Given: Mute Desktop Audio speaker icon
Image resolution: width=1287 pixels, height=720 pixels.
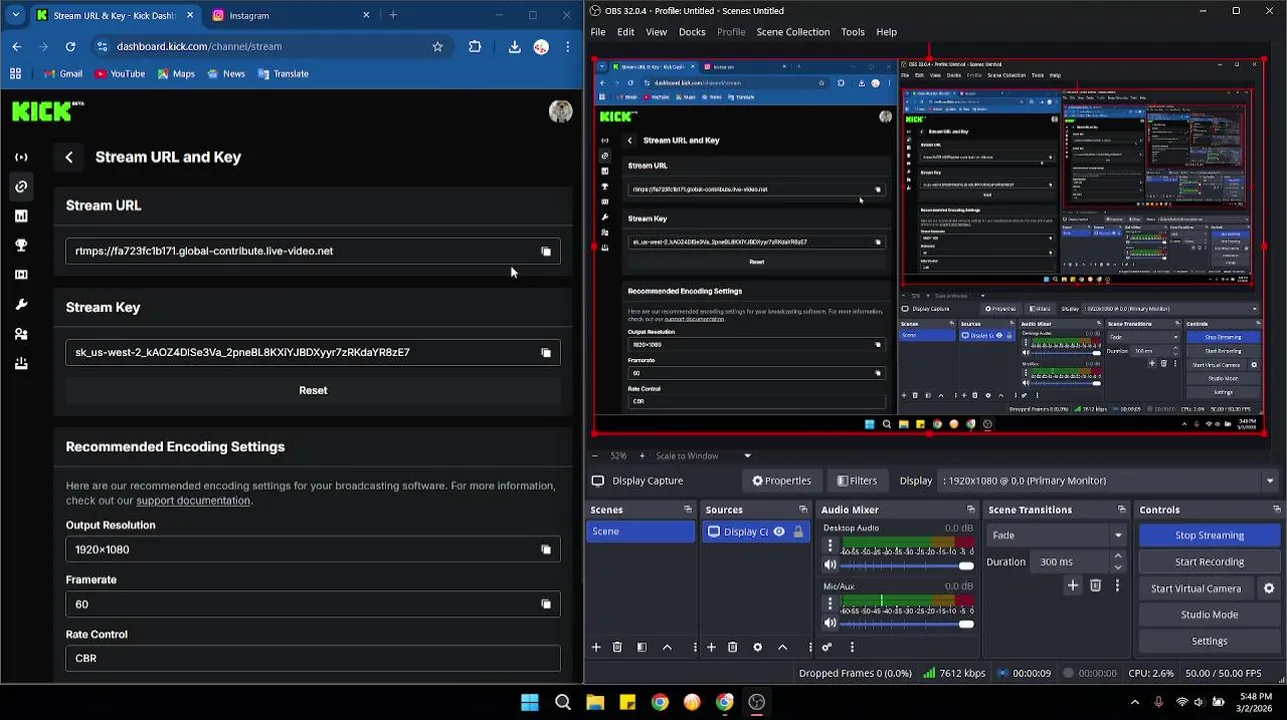Looking at the screenshot, I should 830,565.
